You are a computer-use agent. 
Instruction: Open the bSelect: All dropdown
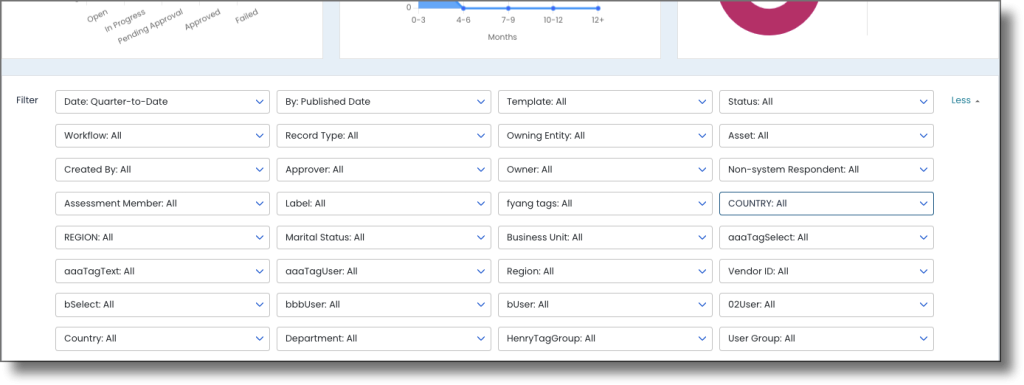[163, 305]
